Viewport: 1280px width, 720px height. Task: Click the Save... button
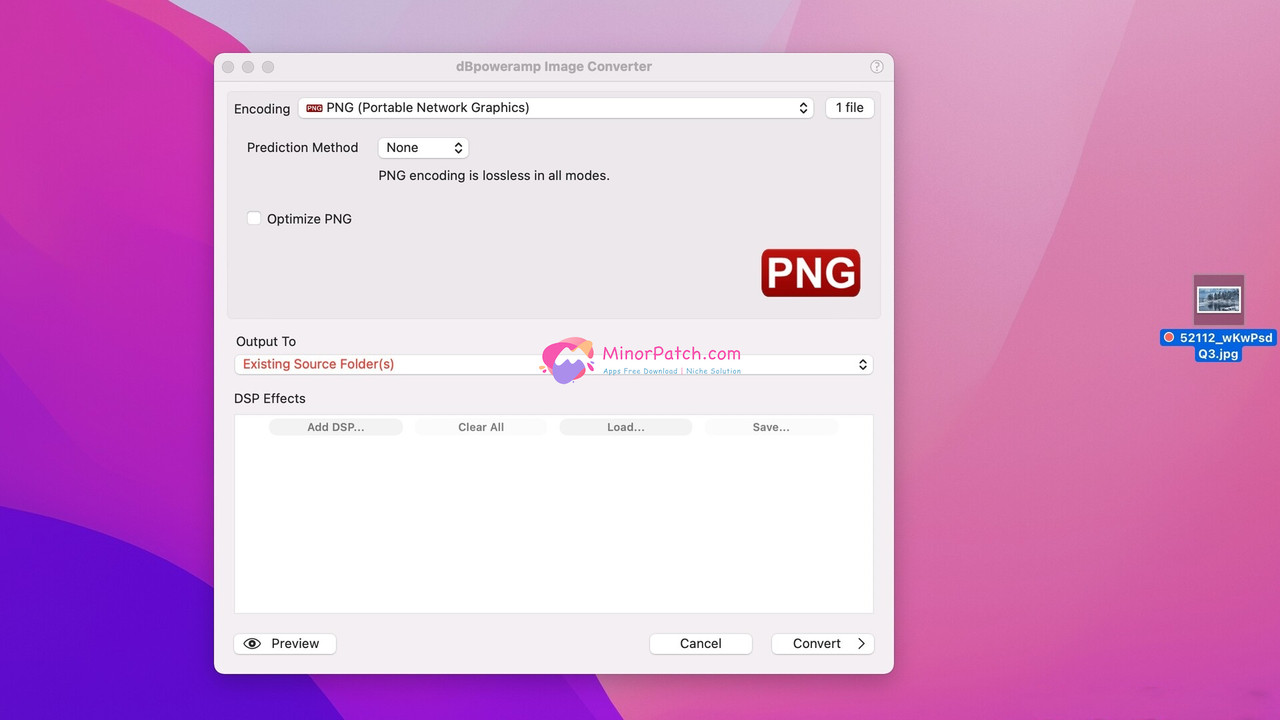click(x=771, y=427)
